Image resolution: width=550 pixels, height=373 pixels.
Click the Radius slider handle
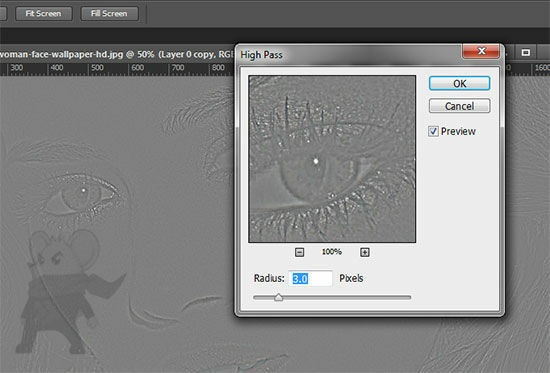279,298
